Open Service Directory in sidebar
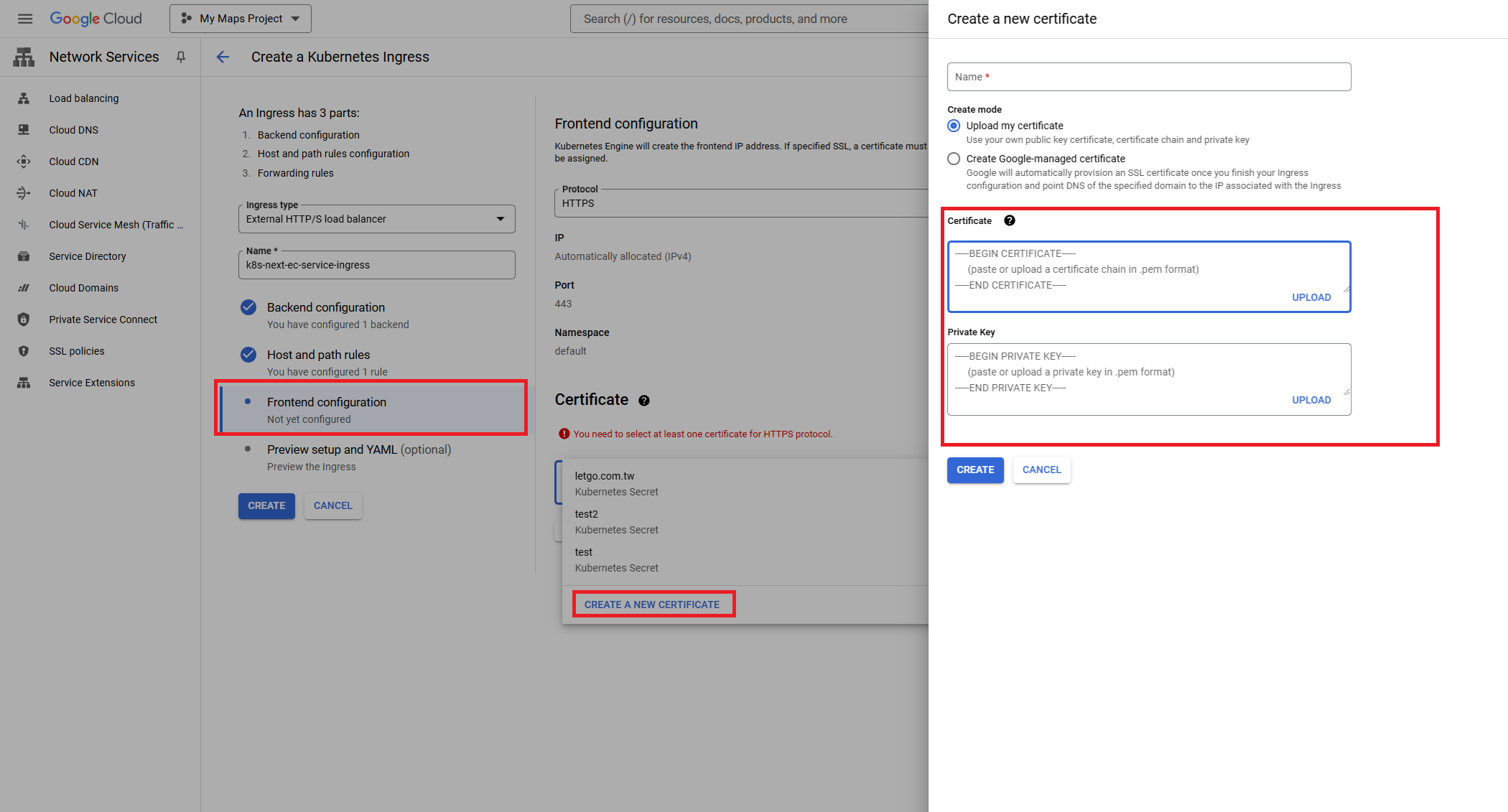 [x=88, y=256]
